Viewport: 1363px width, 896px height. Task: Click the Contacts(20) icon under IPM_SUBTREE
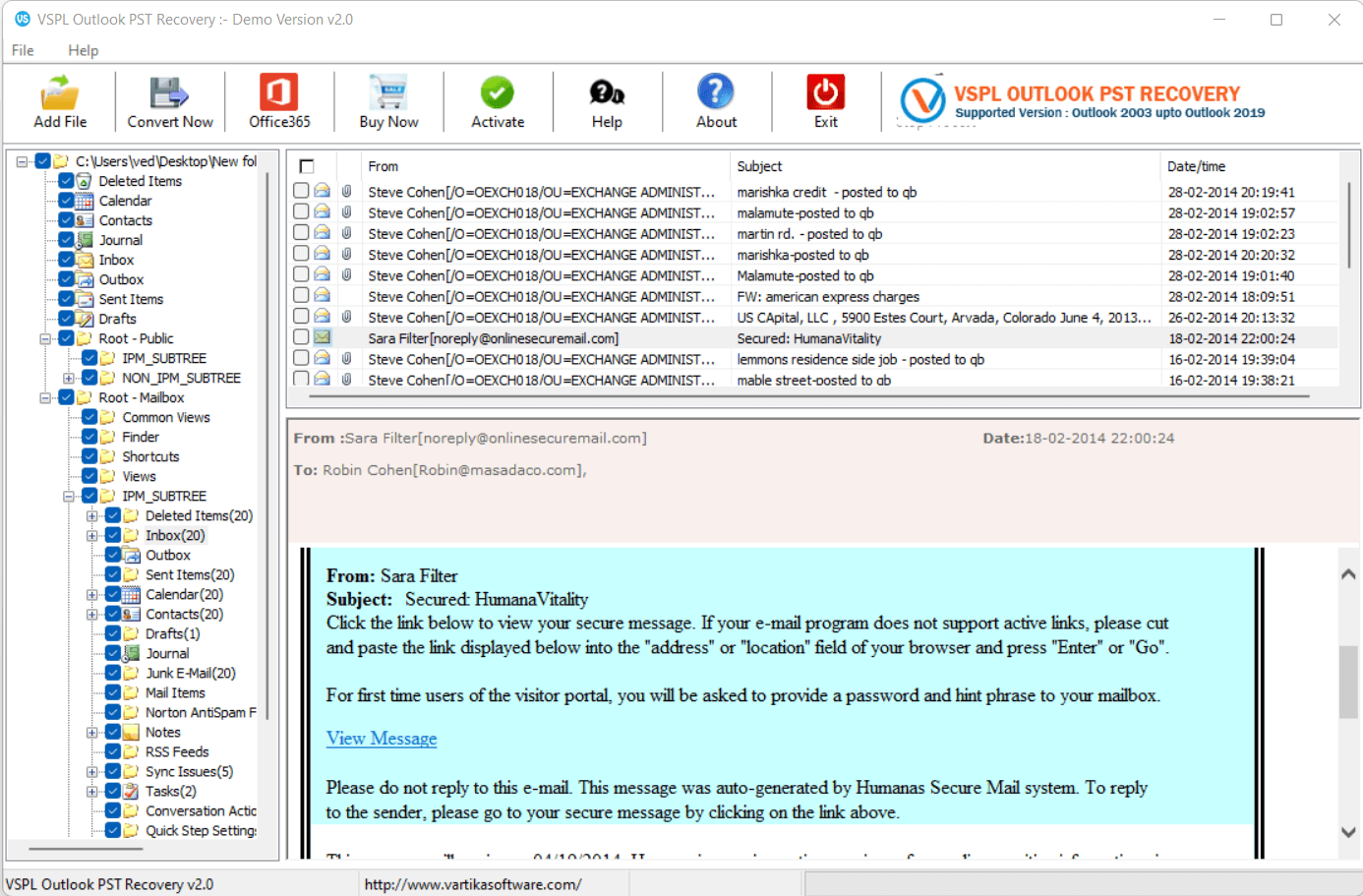click(131, 614)
